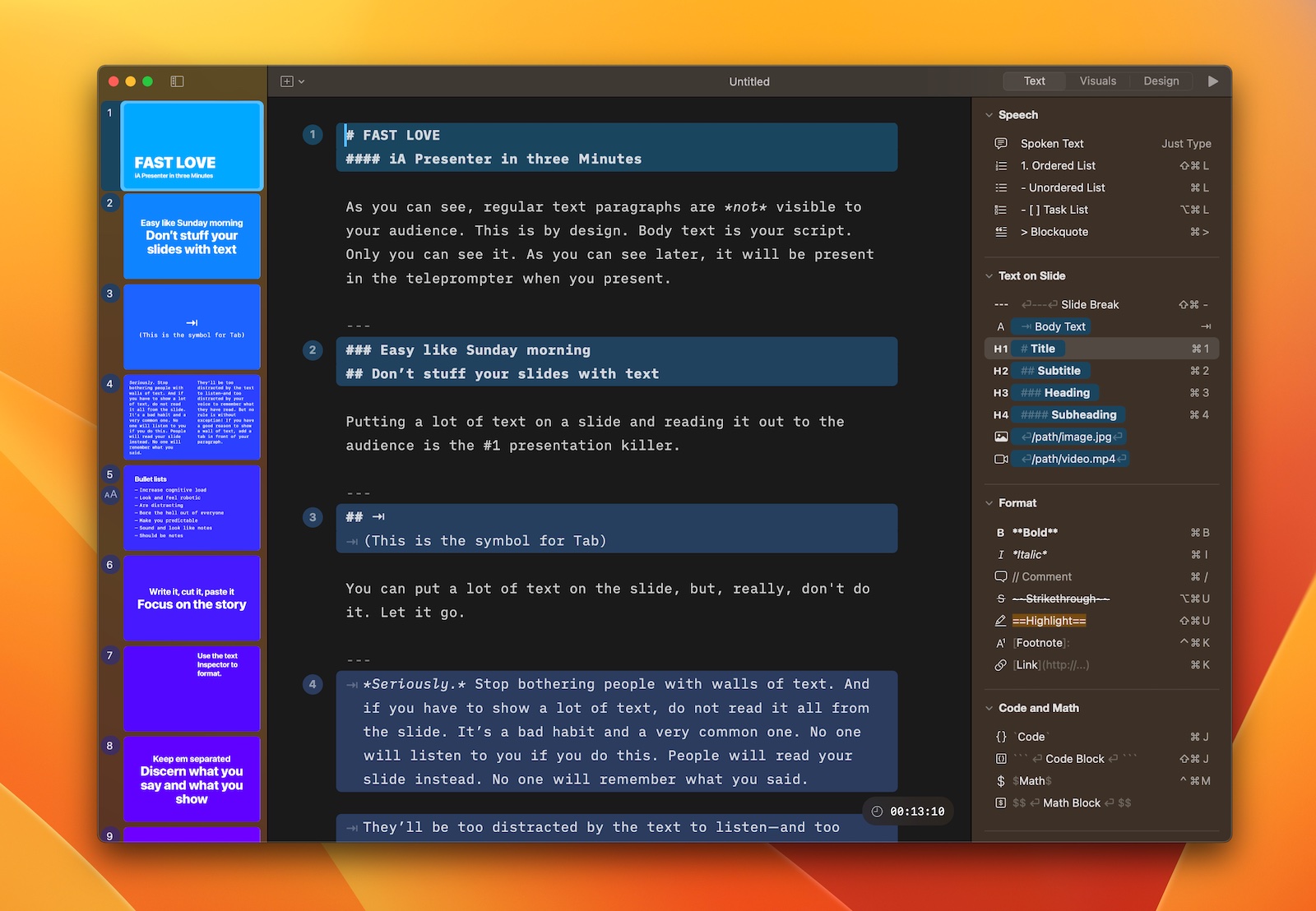Click the Unordered List icon
The height and width of the screenshot is (911, 1316).
click(x=1001, y=187)
